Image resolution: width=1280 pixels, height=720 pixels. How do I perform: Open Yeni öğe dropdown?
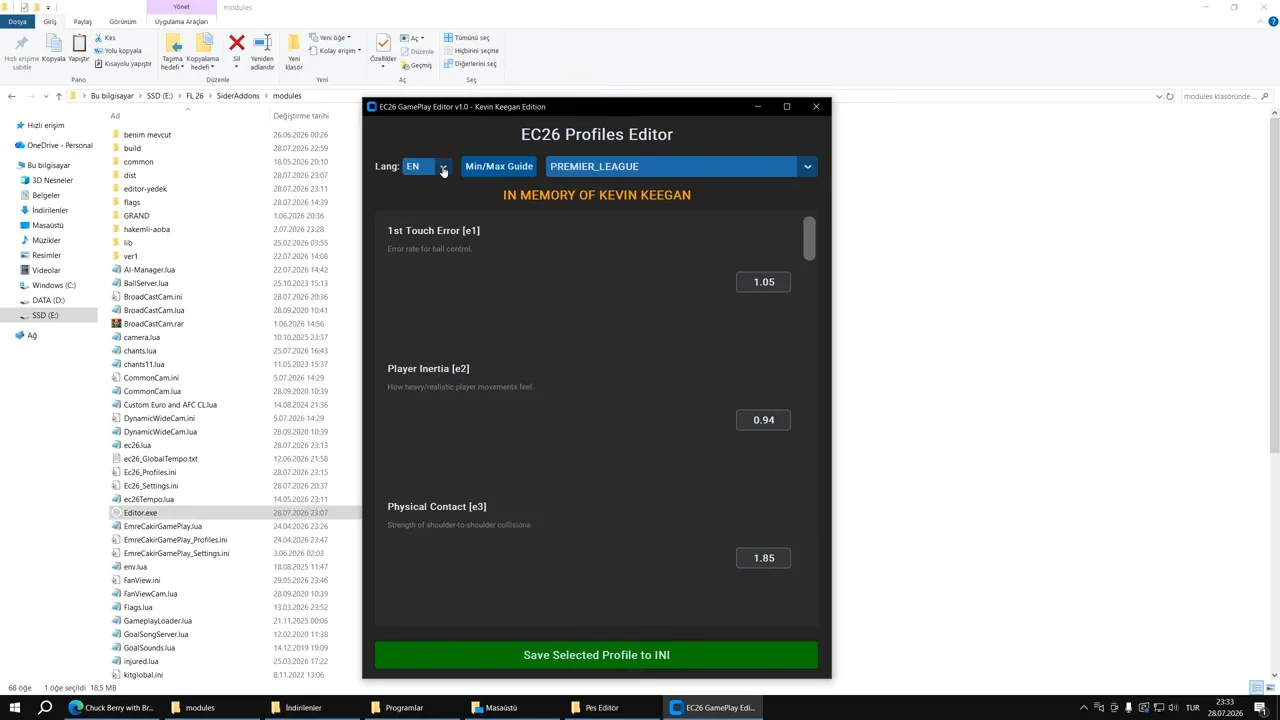(330, 38)
